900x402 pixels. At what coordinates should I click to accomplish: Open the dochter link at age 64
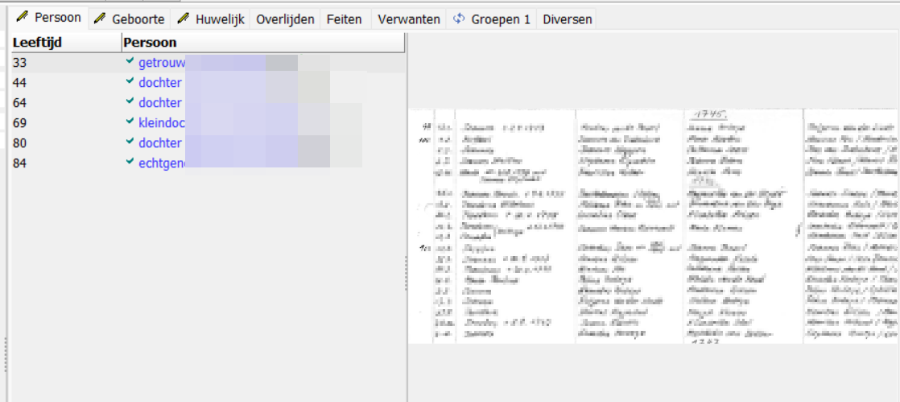point(160,103)
